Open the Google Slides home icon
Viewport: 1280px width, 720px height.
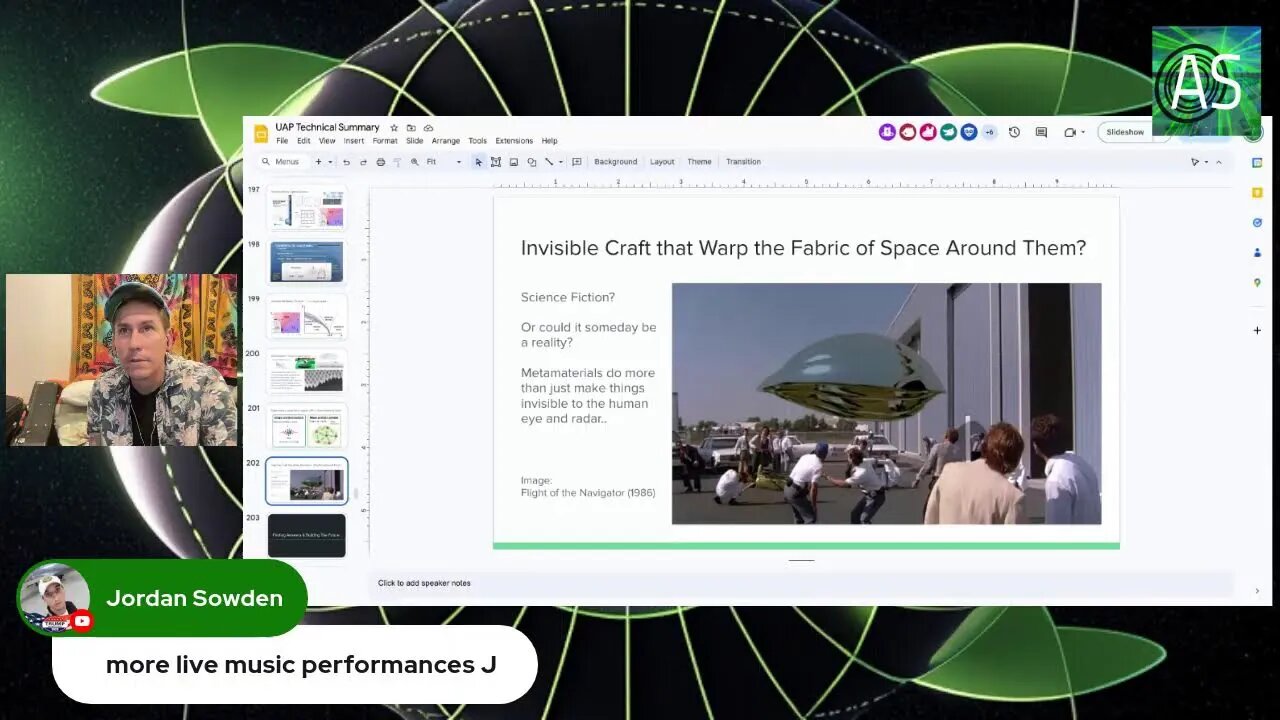pyautogui.click(x=261, y=133)
